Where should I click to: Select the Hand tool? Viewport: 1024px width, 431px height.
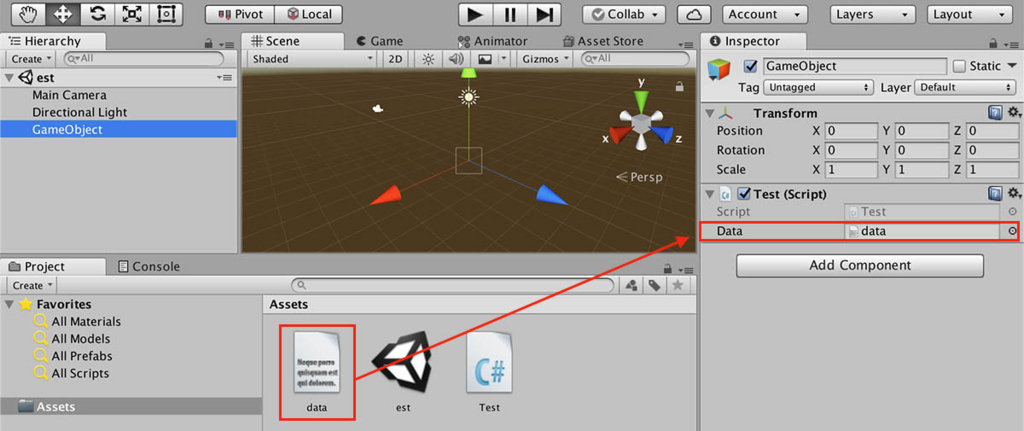[x=27, y=14]
